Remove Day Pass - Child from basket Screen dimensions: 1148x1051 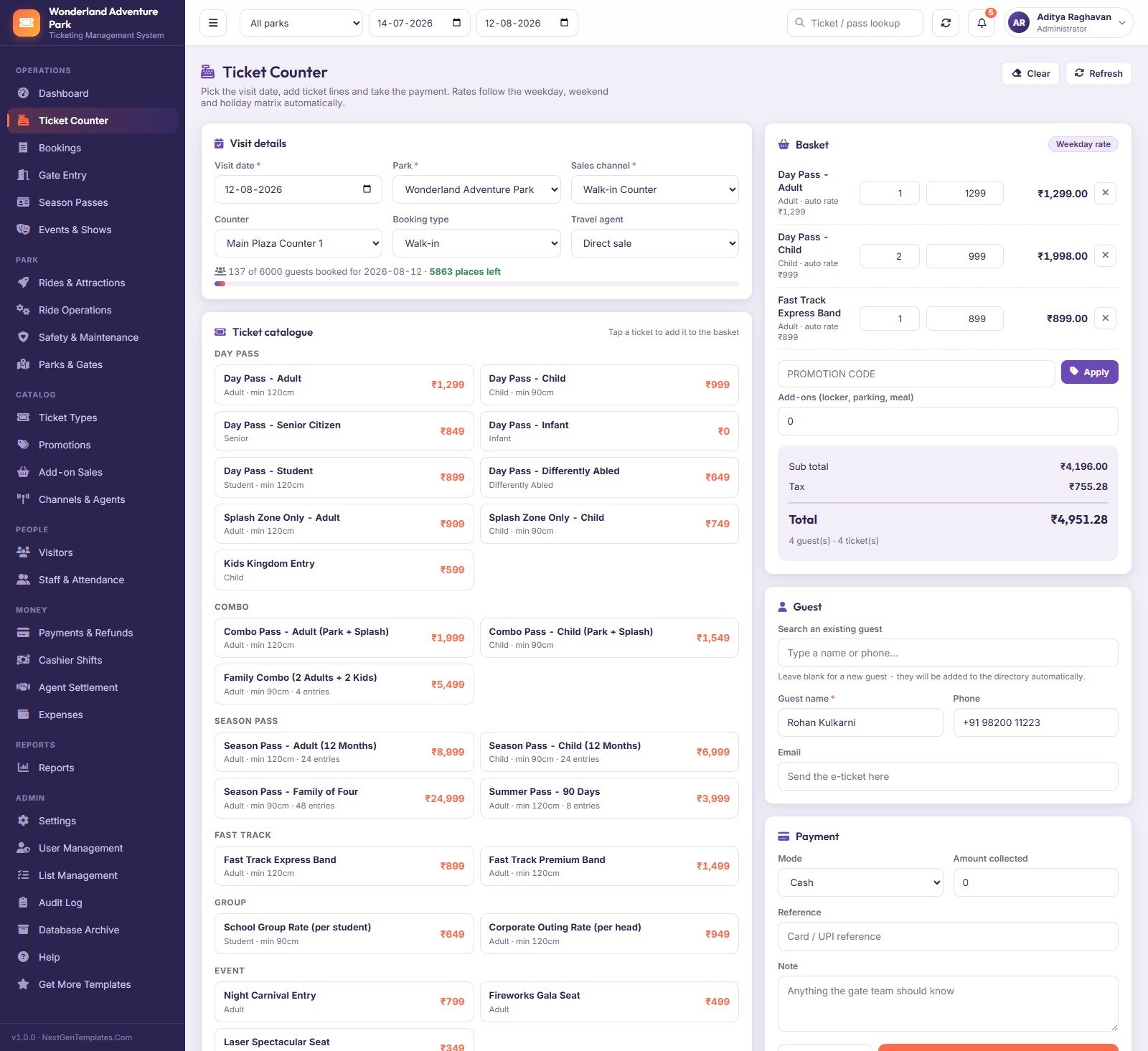1105,255
